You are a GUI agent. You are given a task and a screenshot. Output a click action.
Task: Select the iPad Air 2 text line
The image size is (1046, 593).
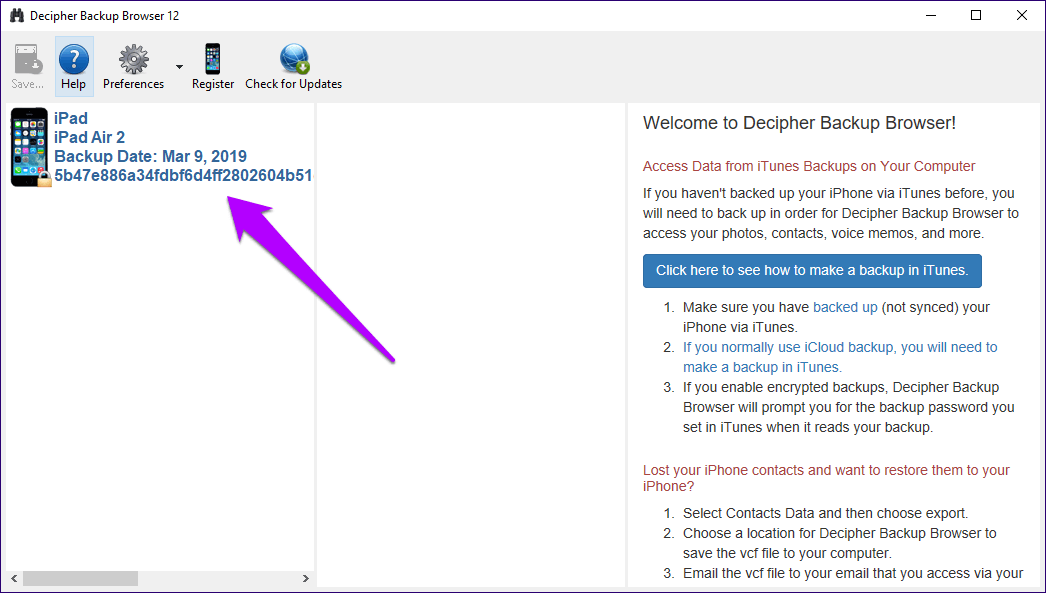pyautogui.click(x=89, y=137)
